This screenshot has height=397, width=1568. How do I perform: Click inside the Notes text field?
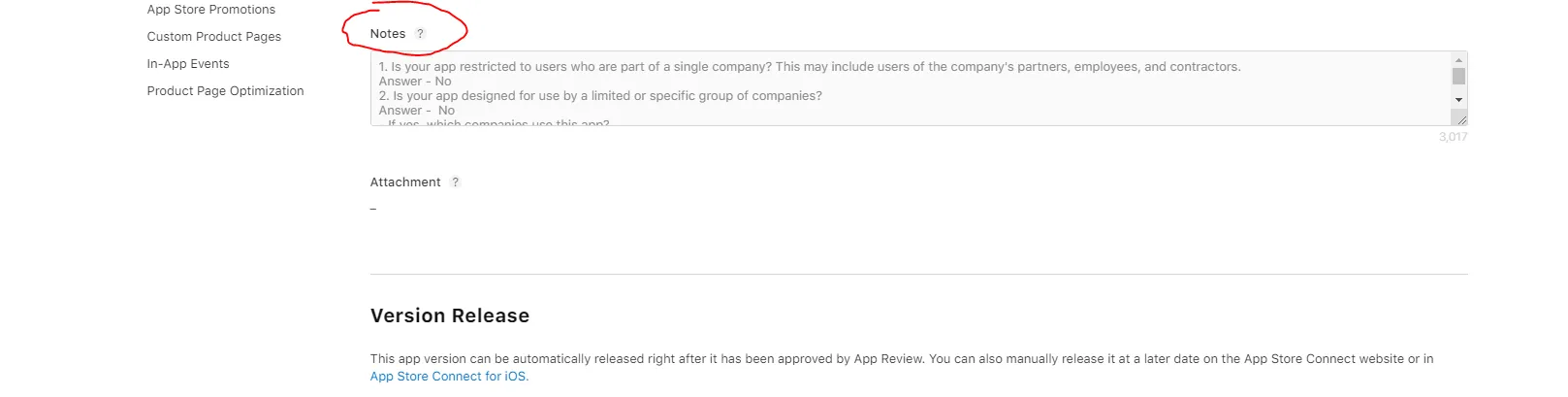click(912, 88)
